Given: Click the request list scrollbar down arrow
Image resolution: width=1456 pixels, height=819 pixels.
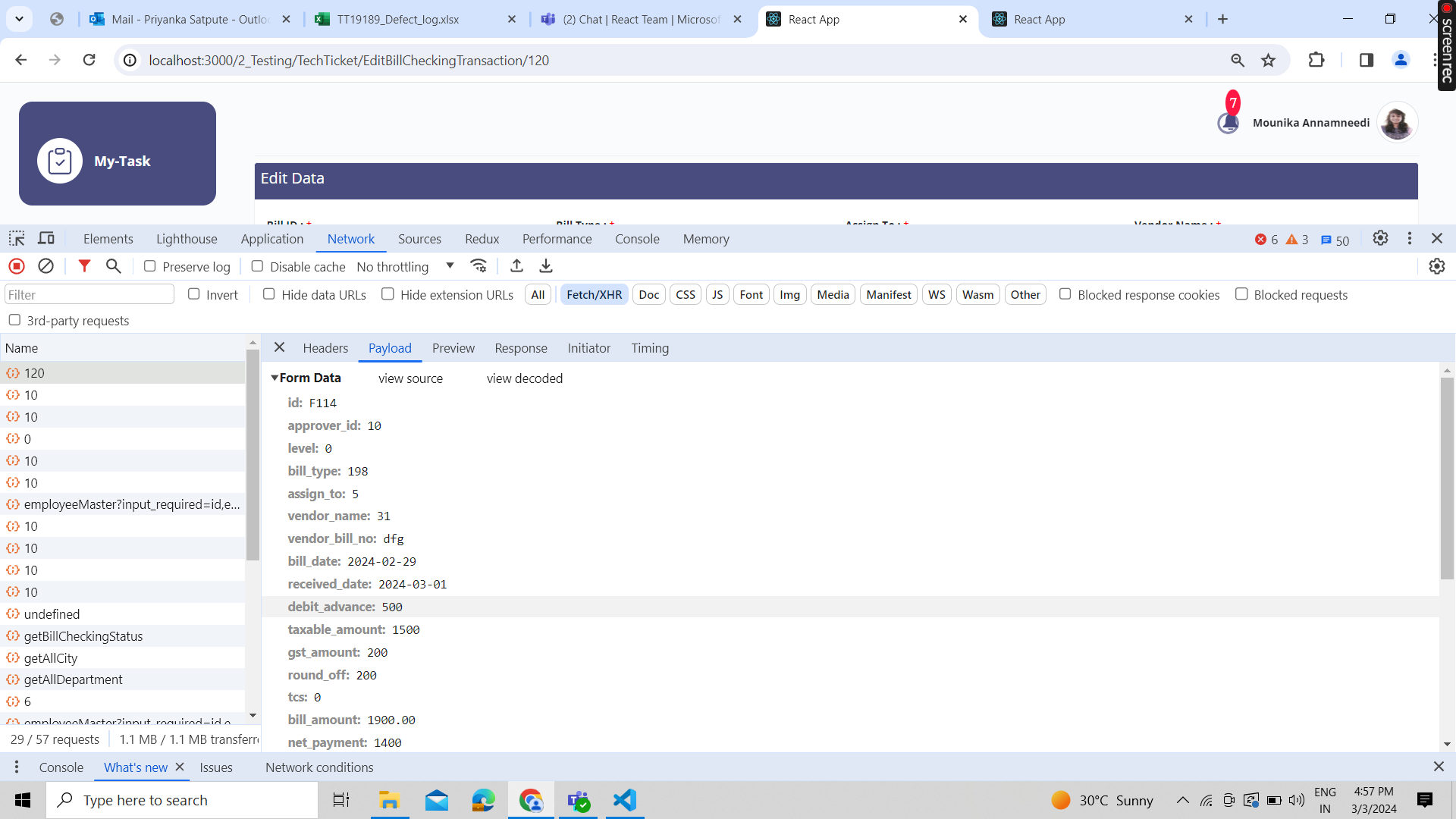Looking at the screenshot, I should pos(253,715).
